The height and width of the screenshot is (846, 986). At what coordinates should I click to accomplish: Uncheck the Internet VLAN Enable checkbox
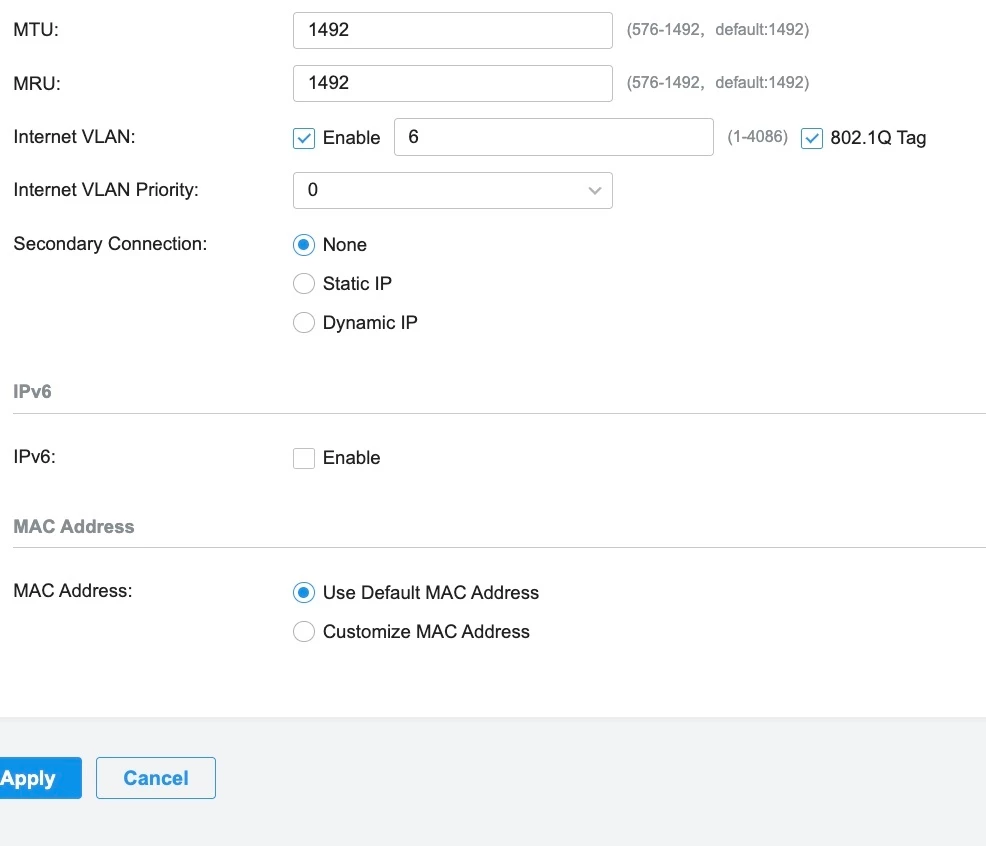(x=304, y=138)
